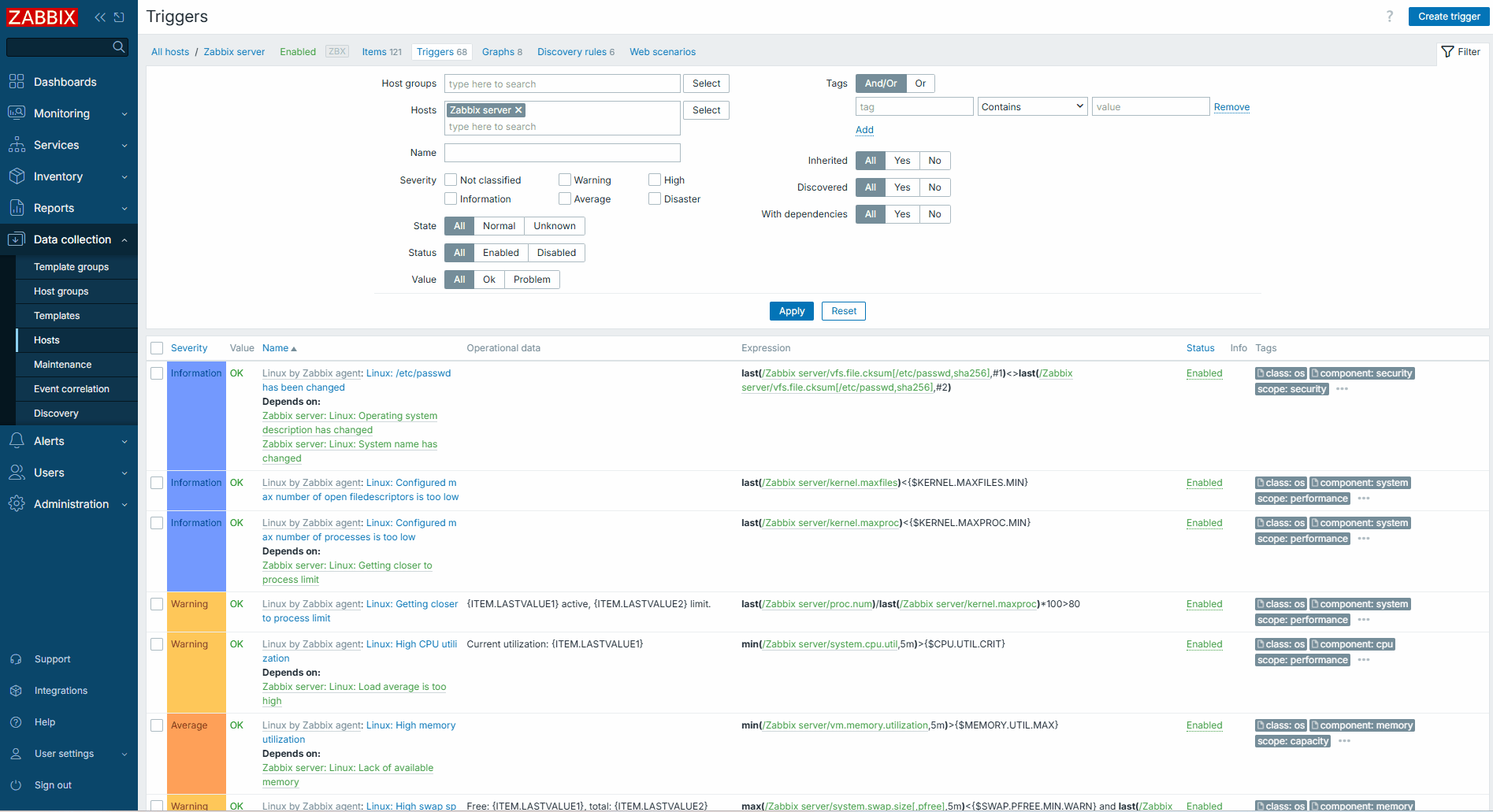Click the Create trigger button

(x=1448, y=17)
